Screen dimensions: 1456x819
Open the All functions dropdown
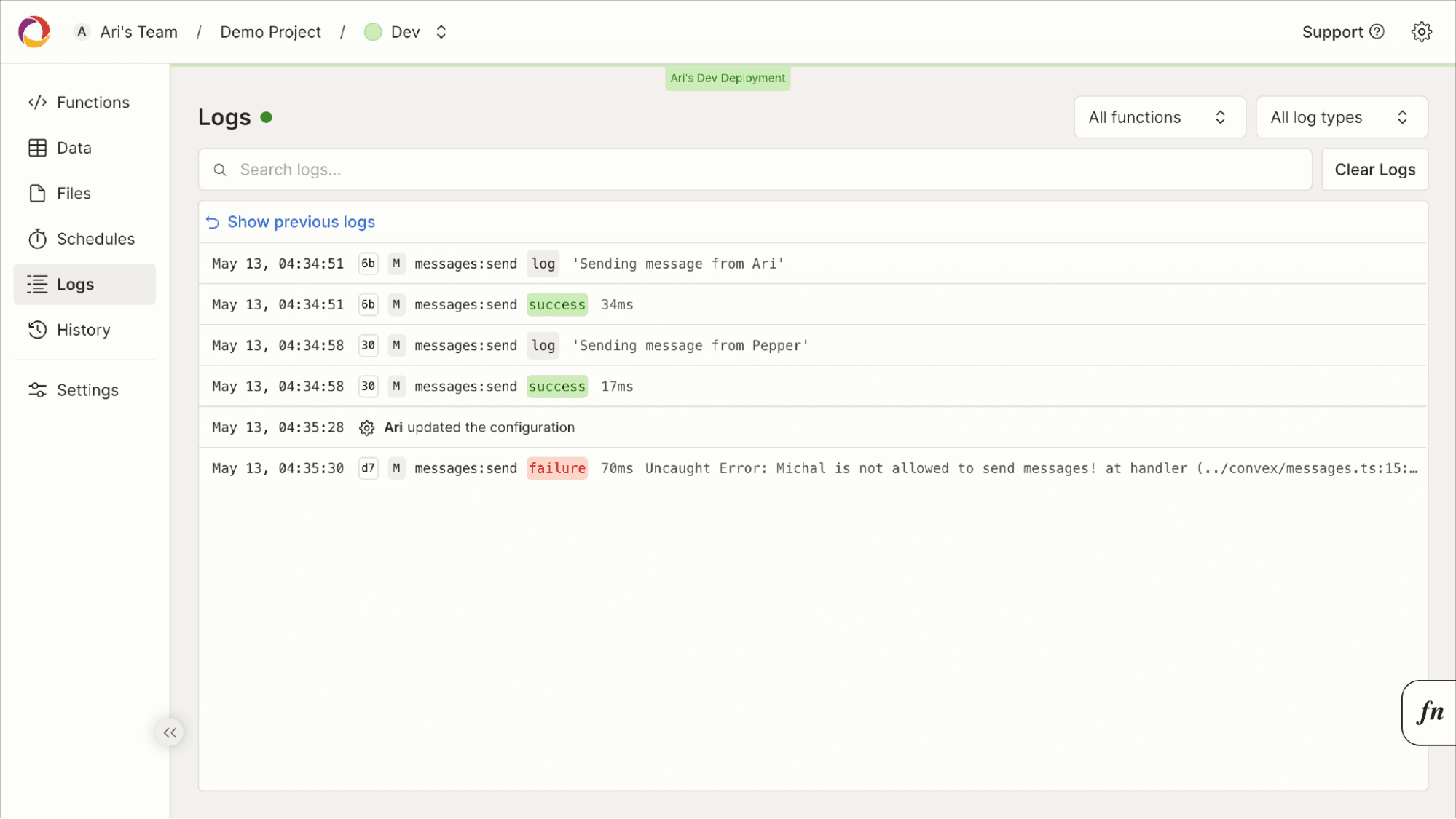click(1158, 116)
